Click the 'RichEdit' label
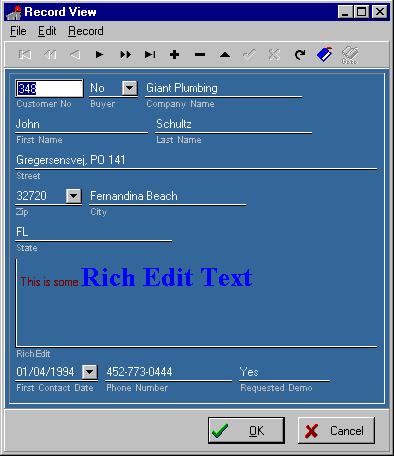This screenshot has width=394, height=456. 33,354
